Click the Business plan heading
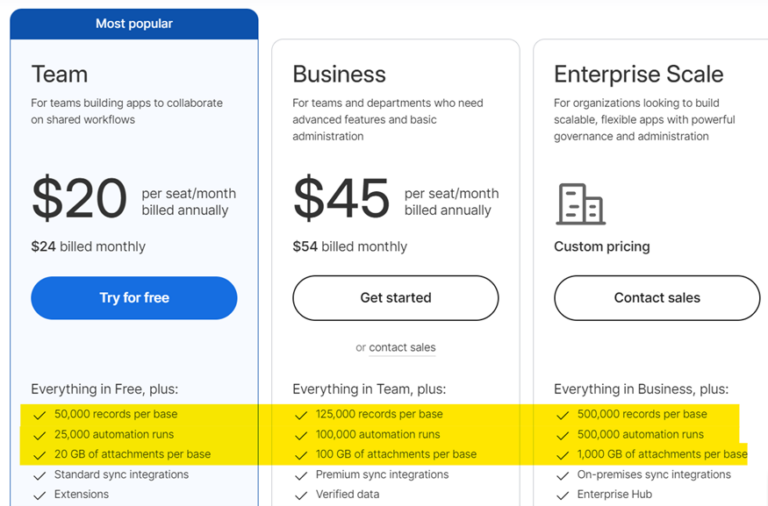768x506 pixels. pos(338,74)
